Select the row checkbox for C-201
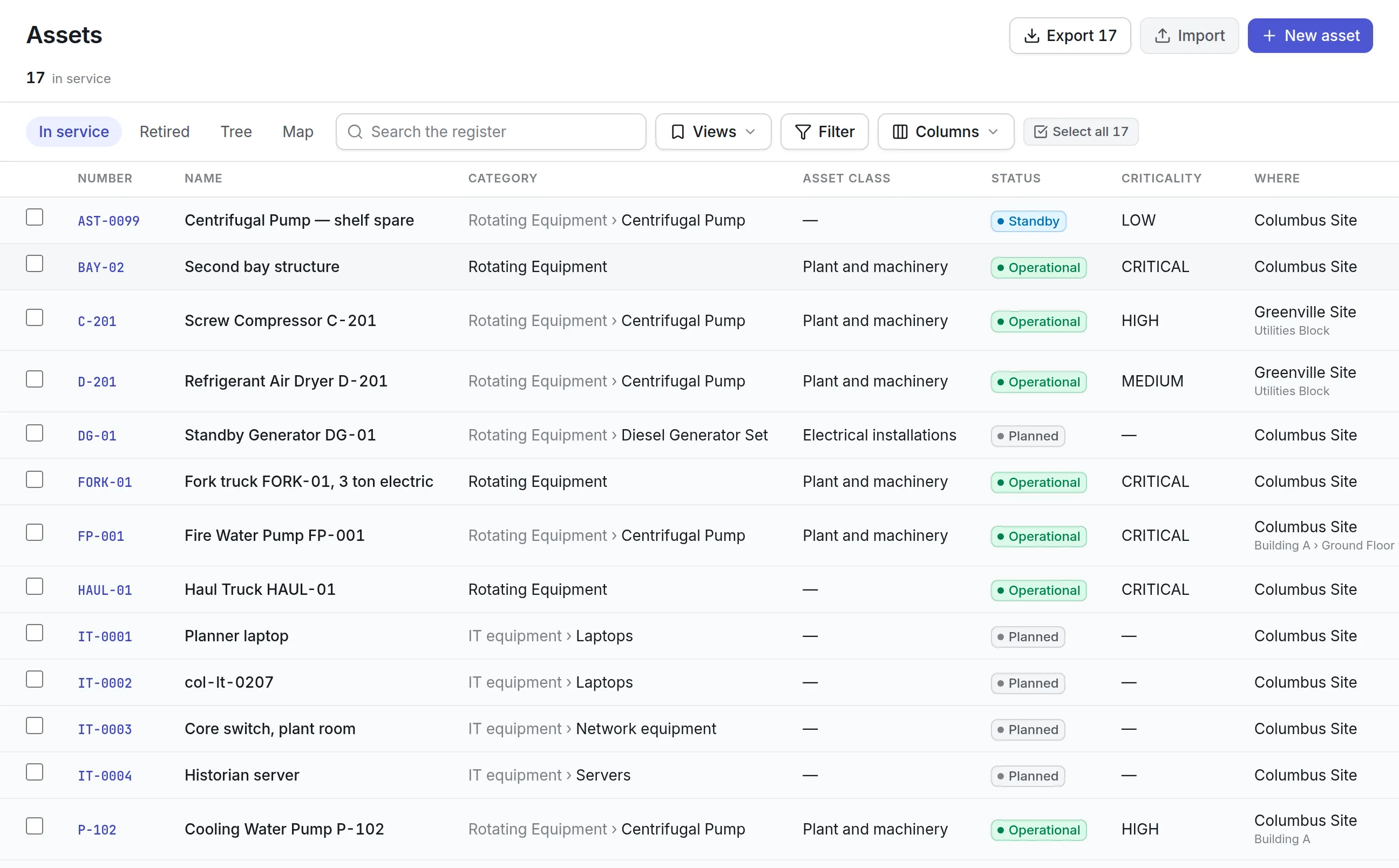Image resolution: width=1399 pixels, height=868 pixels. [x=35, y=317]
